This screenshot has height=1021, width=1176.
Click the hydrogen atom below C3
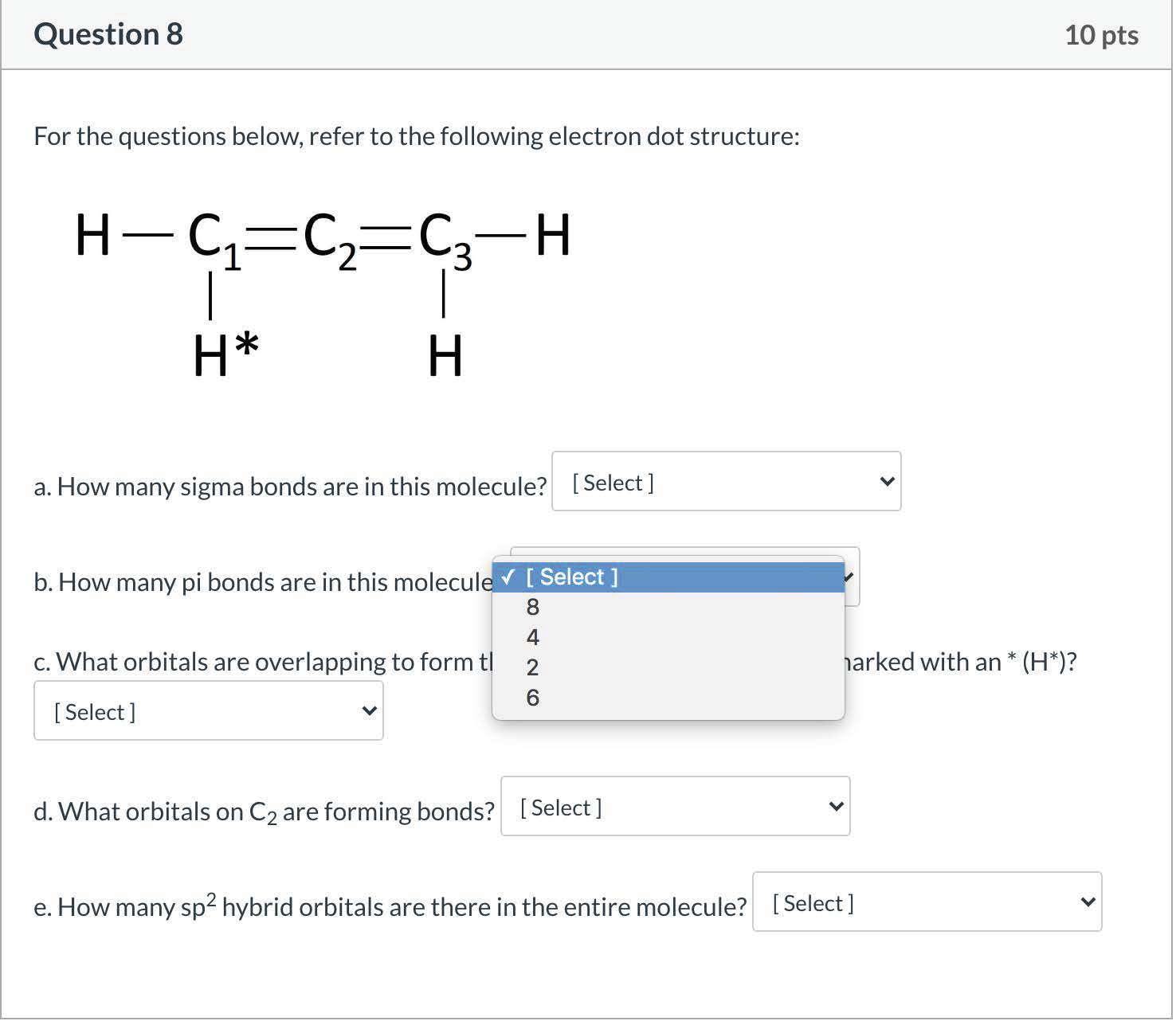[445, 356]
